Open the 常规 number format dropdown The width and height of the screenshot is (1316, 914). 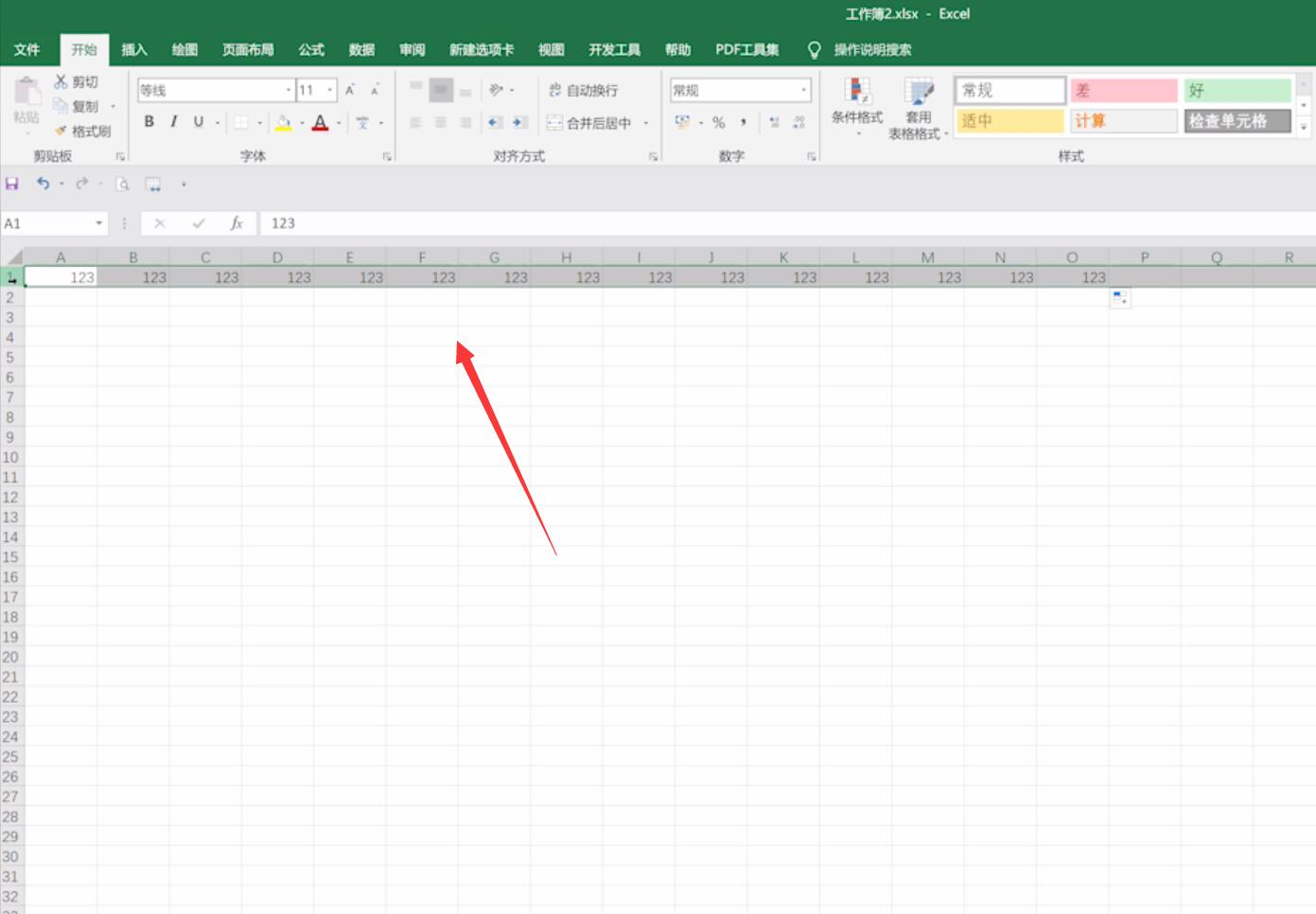(804, 90)
